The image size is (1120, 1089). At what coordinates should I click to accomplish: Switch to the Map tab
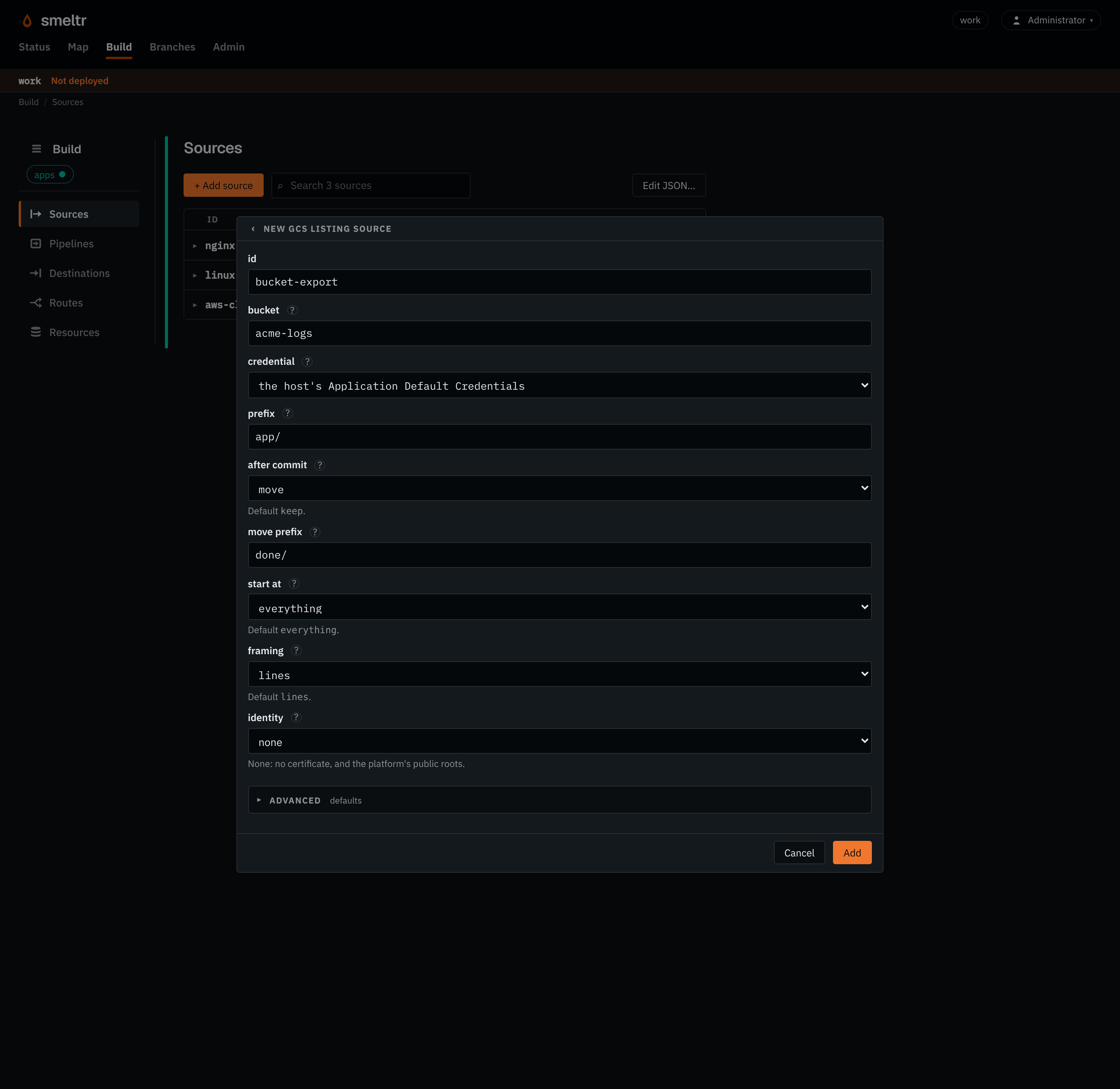(x=78, y=47)
